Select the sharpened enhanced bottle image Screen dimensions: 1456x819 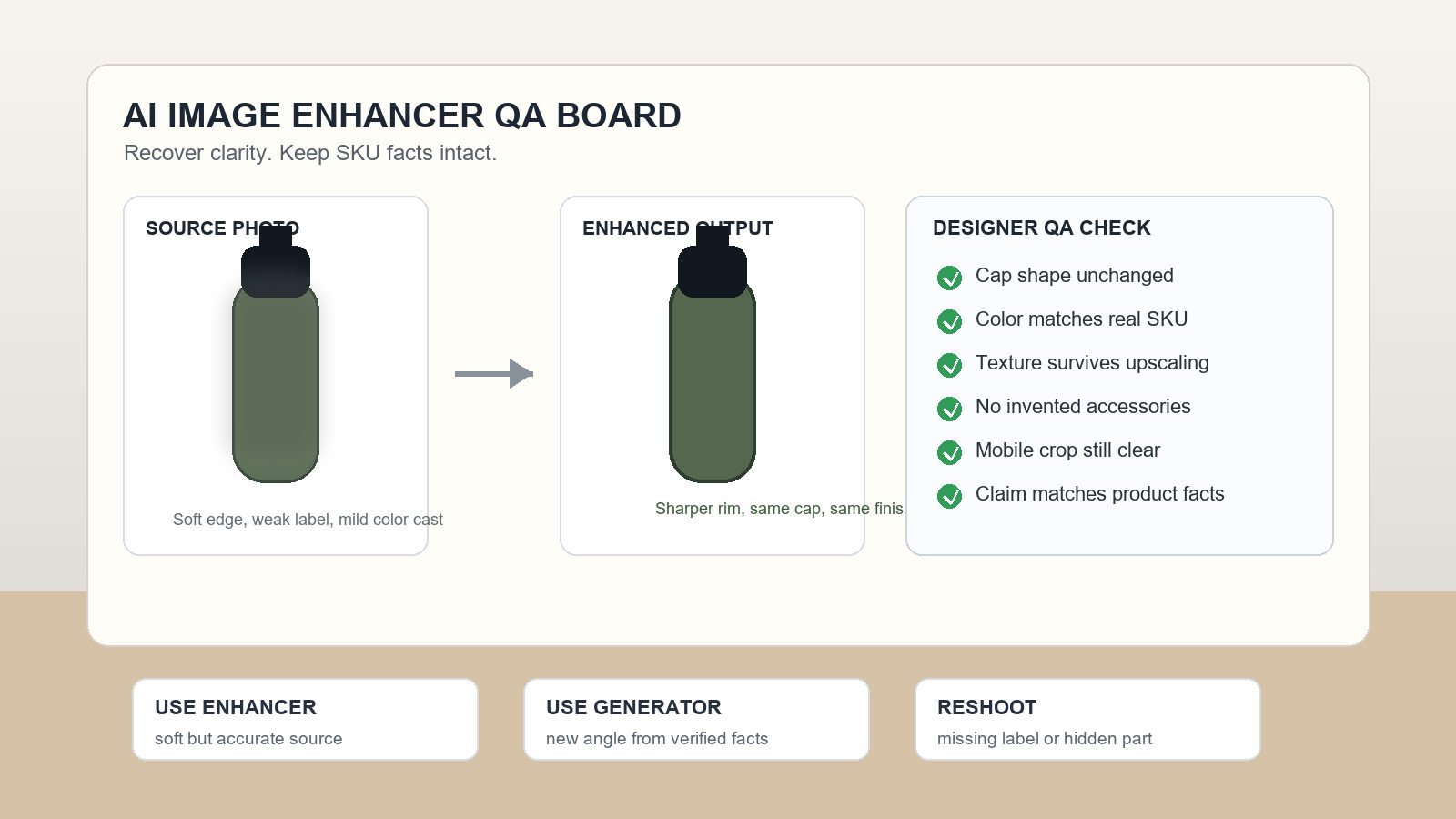point(713,354)
